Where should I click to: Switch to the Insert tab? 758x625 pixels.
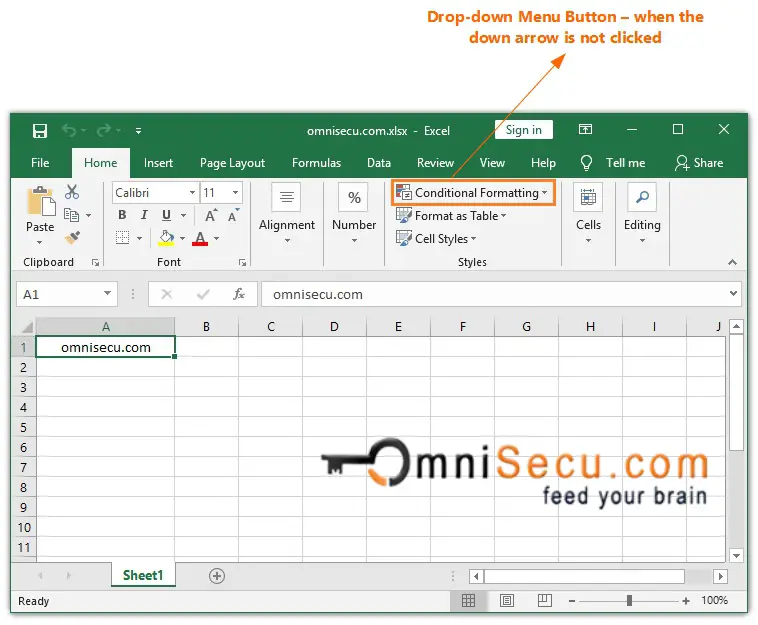(x=158, y=163)
